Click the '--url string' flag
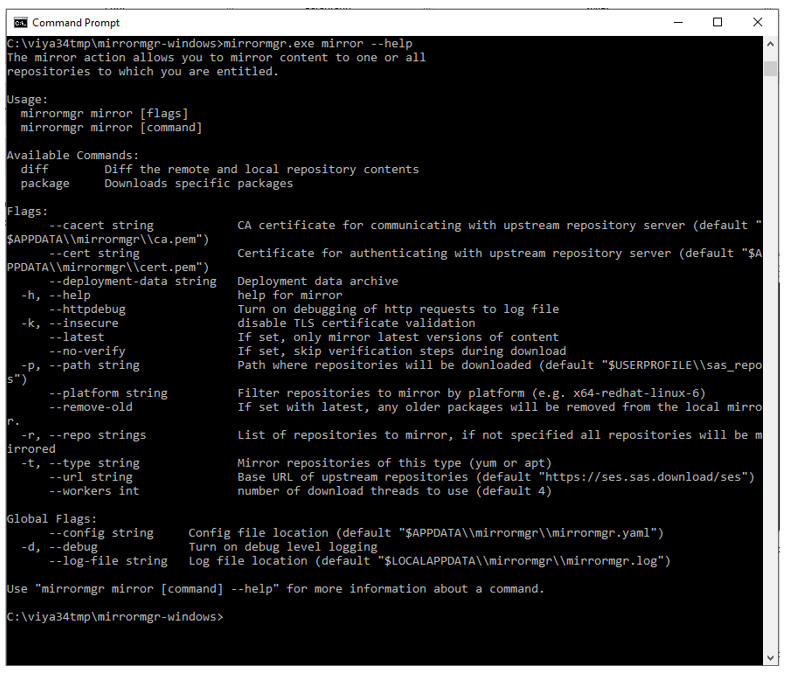The image size is (788, 673). click(90, 477)
